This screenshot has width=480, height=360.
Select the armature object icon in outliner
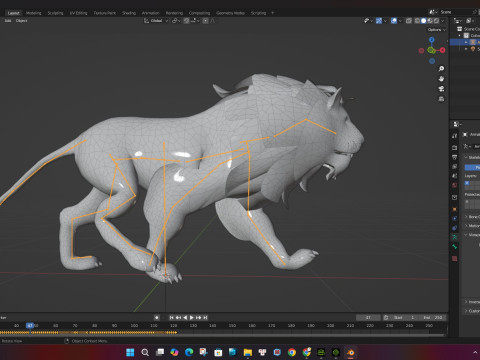point(473,42)
